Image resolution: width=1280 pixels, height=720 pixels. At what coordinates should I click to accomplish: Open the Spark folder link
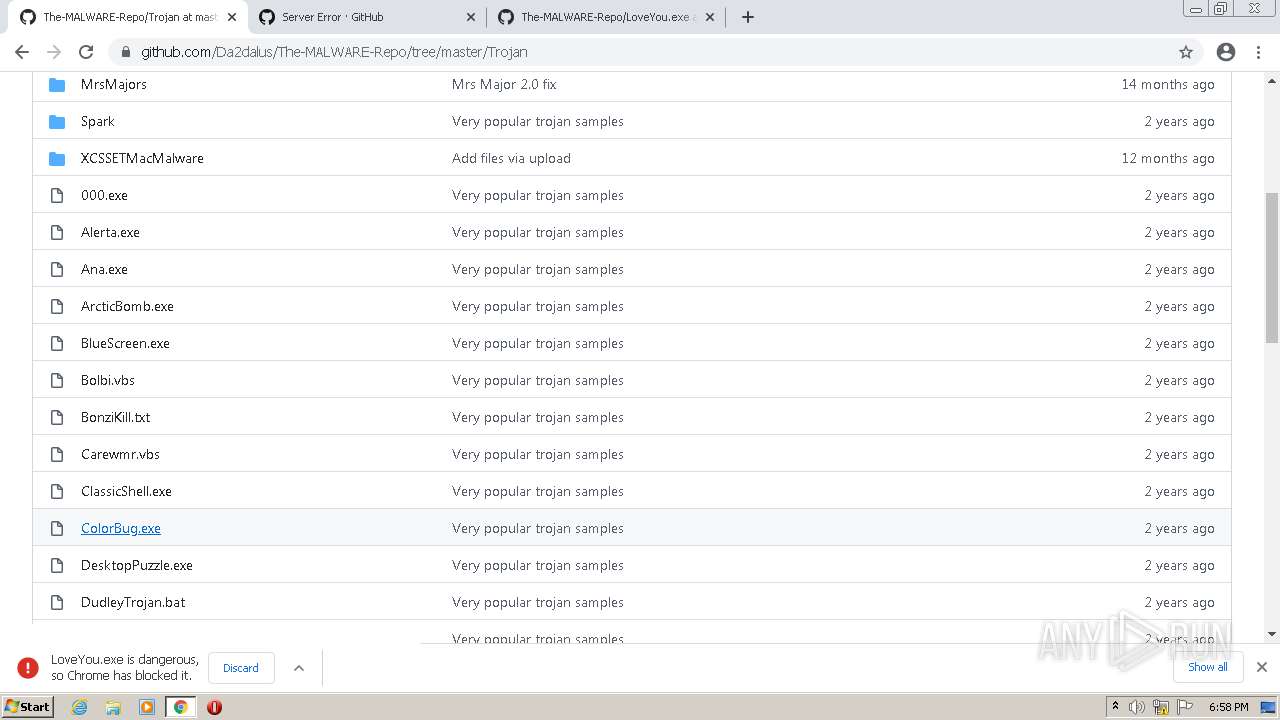pyautogui.click(x=98, y=121)
